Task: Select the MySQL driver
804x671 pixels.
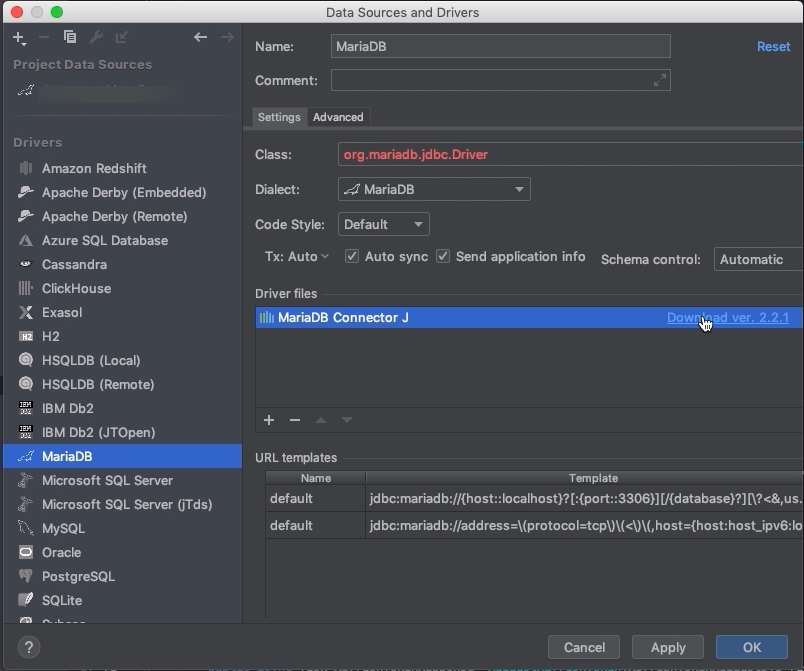Action: click(x=122, y=528)
